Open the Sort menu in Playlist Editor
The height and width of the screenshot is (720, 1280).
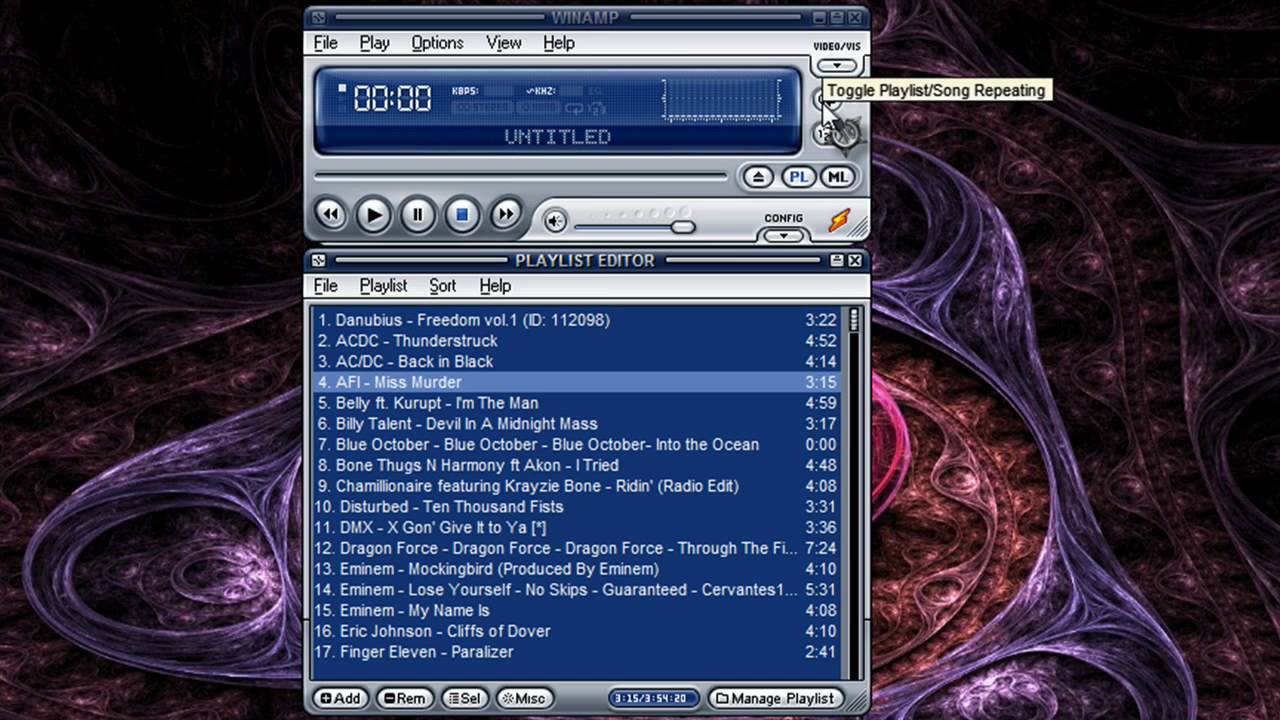pos(443,286)
